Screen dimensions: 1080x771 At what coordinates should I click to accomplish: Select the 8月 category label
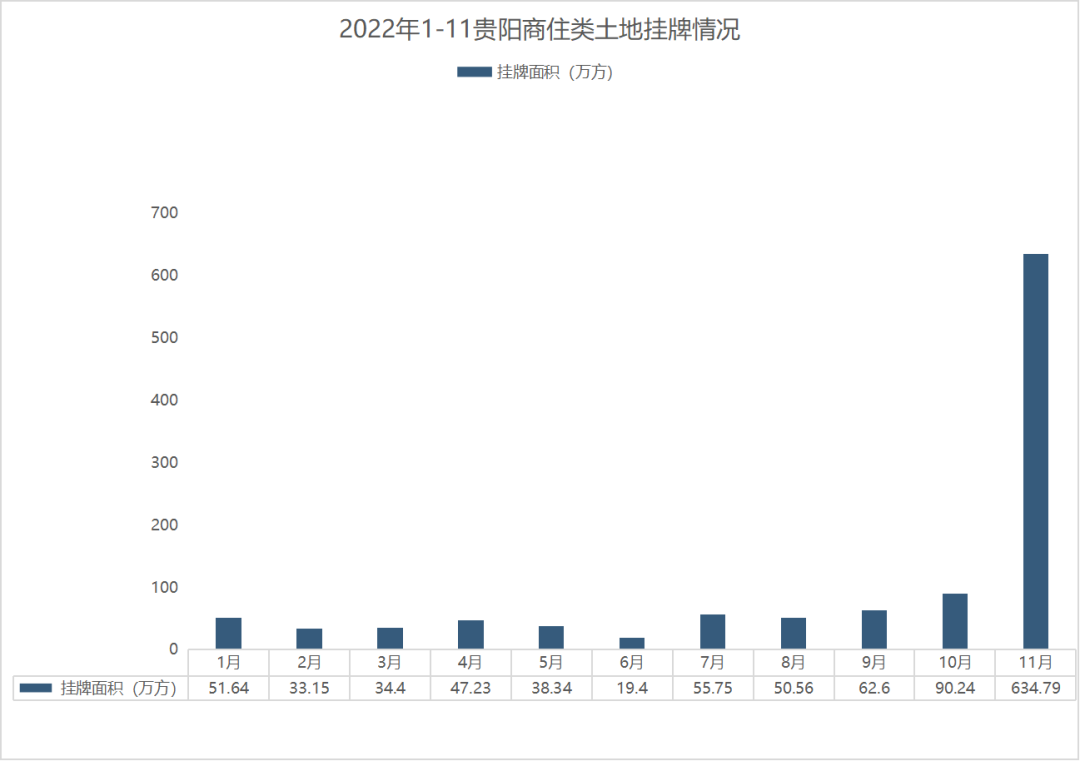pos(793,662)
